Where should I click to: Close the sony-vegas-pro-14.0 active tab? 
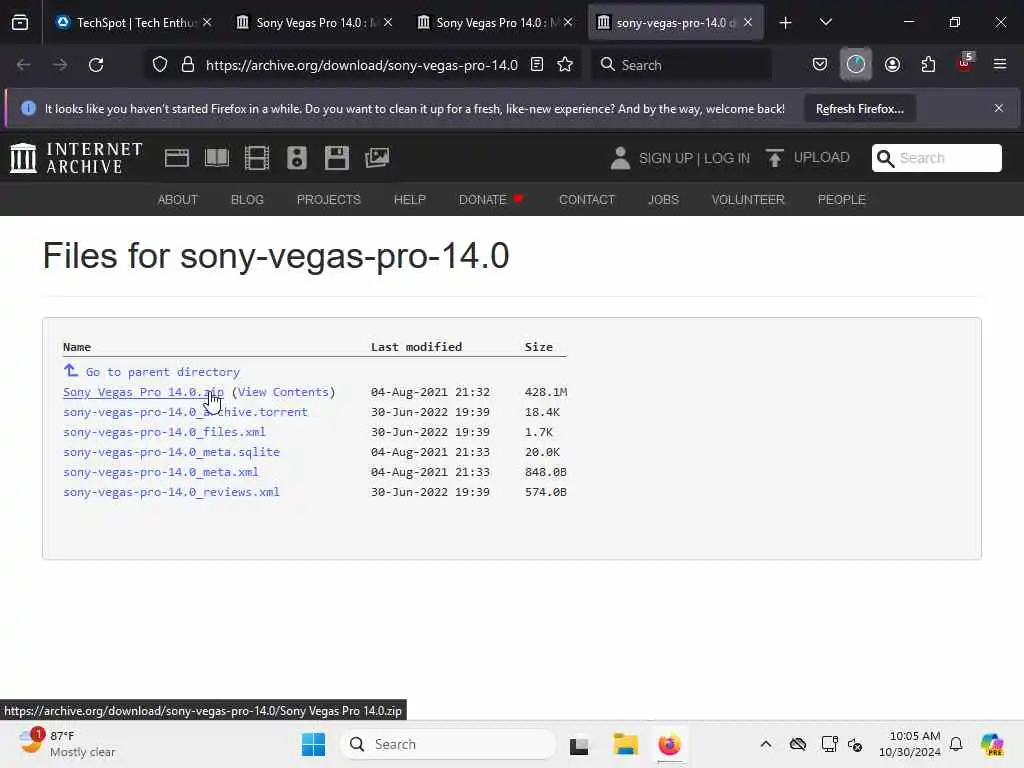tap(748, 23)
